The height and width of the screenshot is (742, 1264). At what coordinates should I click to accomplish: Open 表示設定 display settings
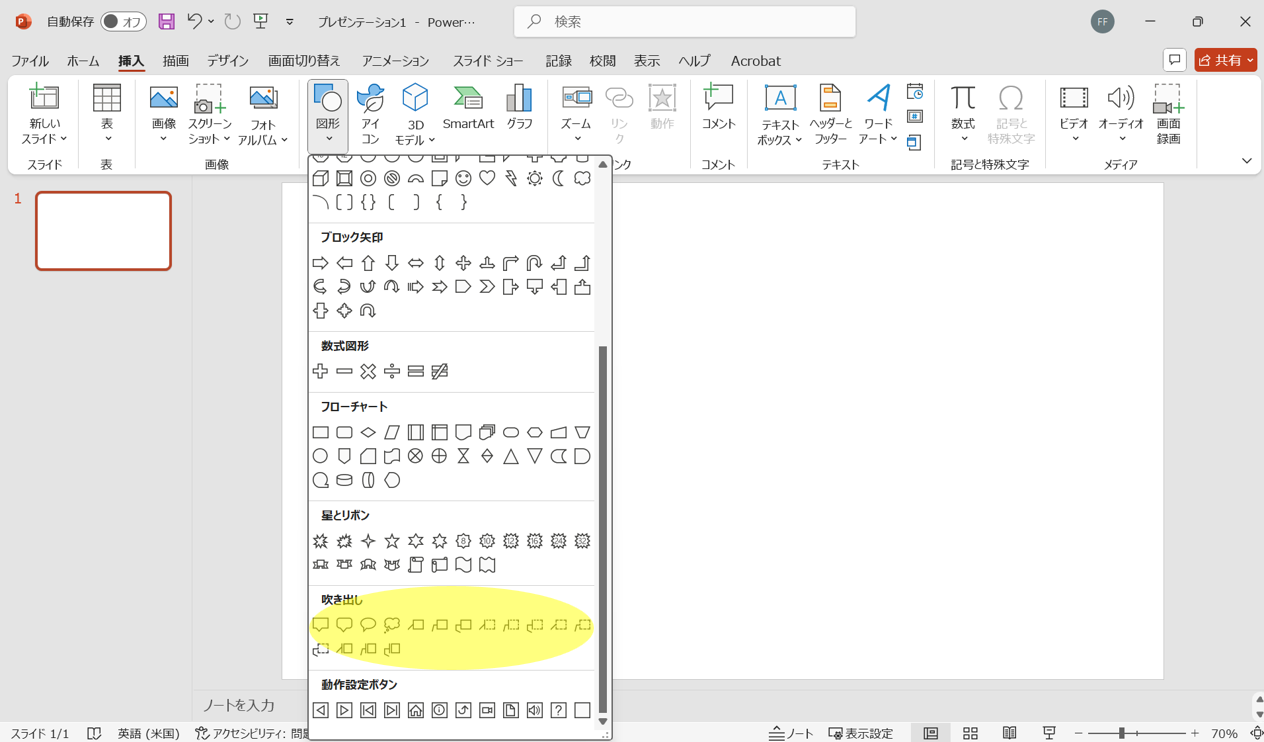point(861,733)
